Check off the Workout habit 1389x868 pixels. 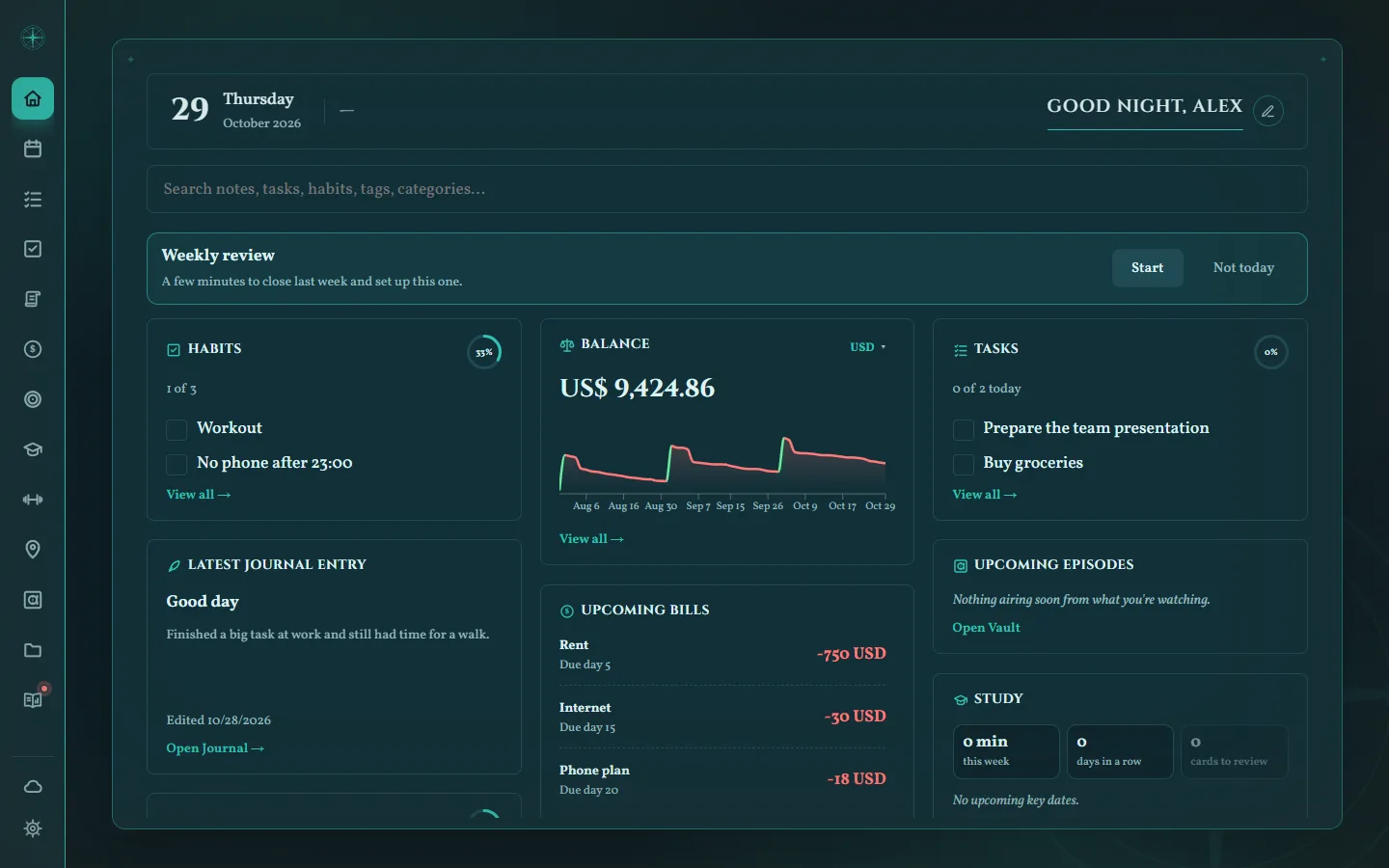tap(177, 429)
